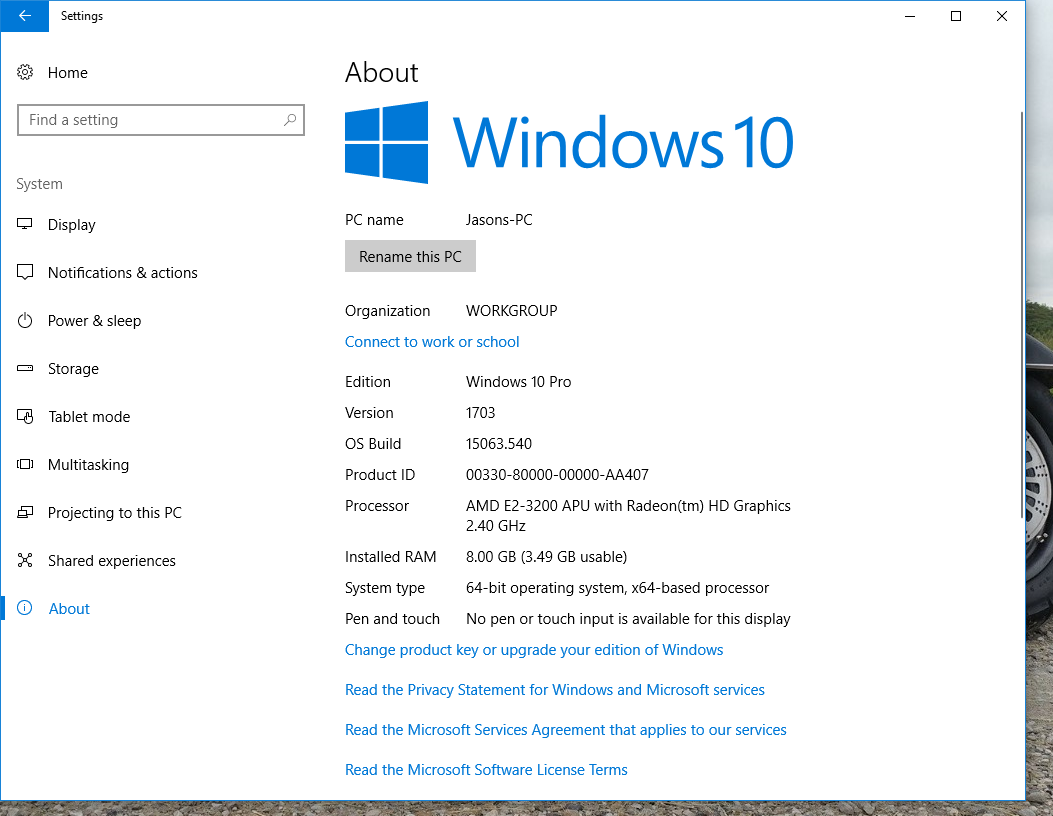Open the Multitasking settings page
This screenshot has width=1053, height=816.
point(88,465)
